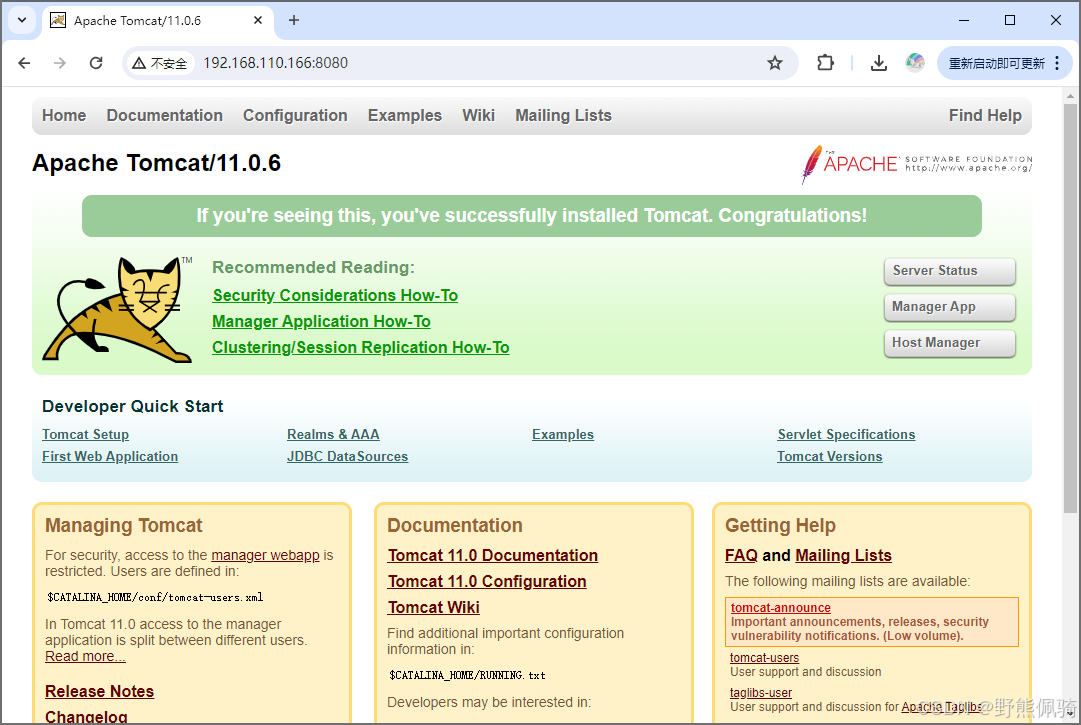The image size is (1081, 725).
Task: Open the First Web Application link
Action: pyautogui.click(x=110, y=457)
